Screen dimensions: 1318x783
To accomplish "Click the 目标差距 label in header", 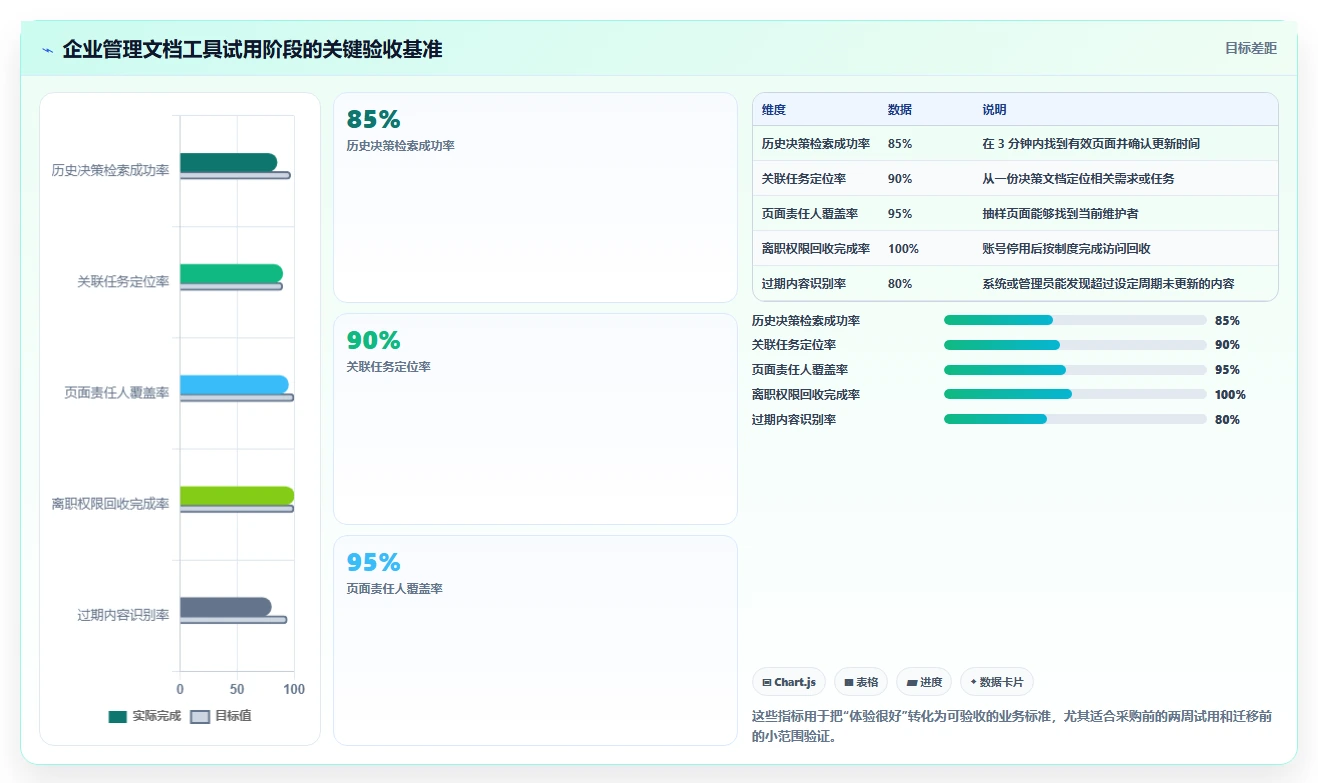I will point(1251,48).
